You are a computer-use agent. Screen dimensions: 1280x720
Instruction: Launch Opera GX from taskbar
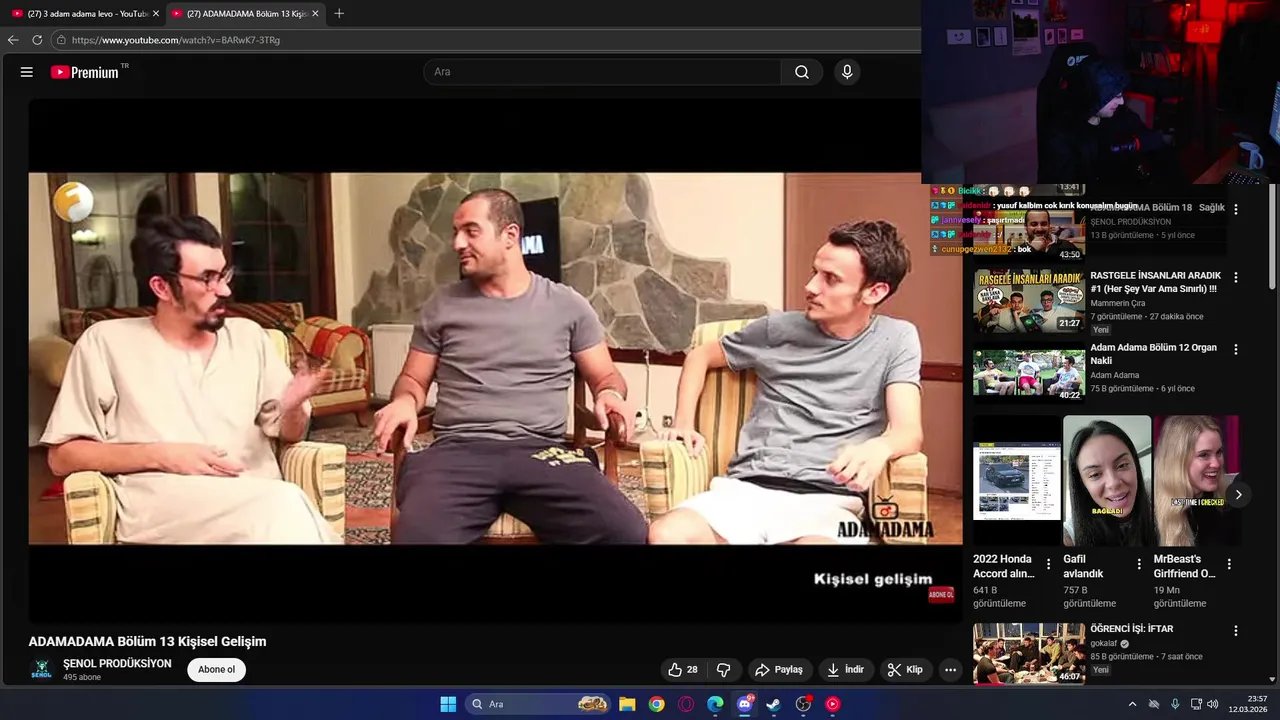(686, 704)
